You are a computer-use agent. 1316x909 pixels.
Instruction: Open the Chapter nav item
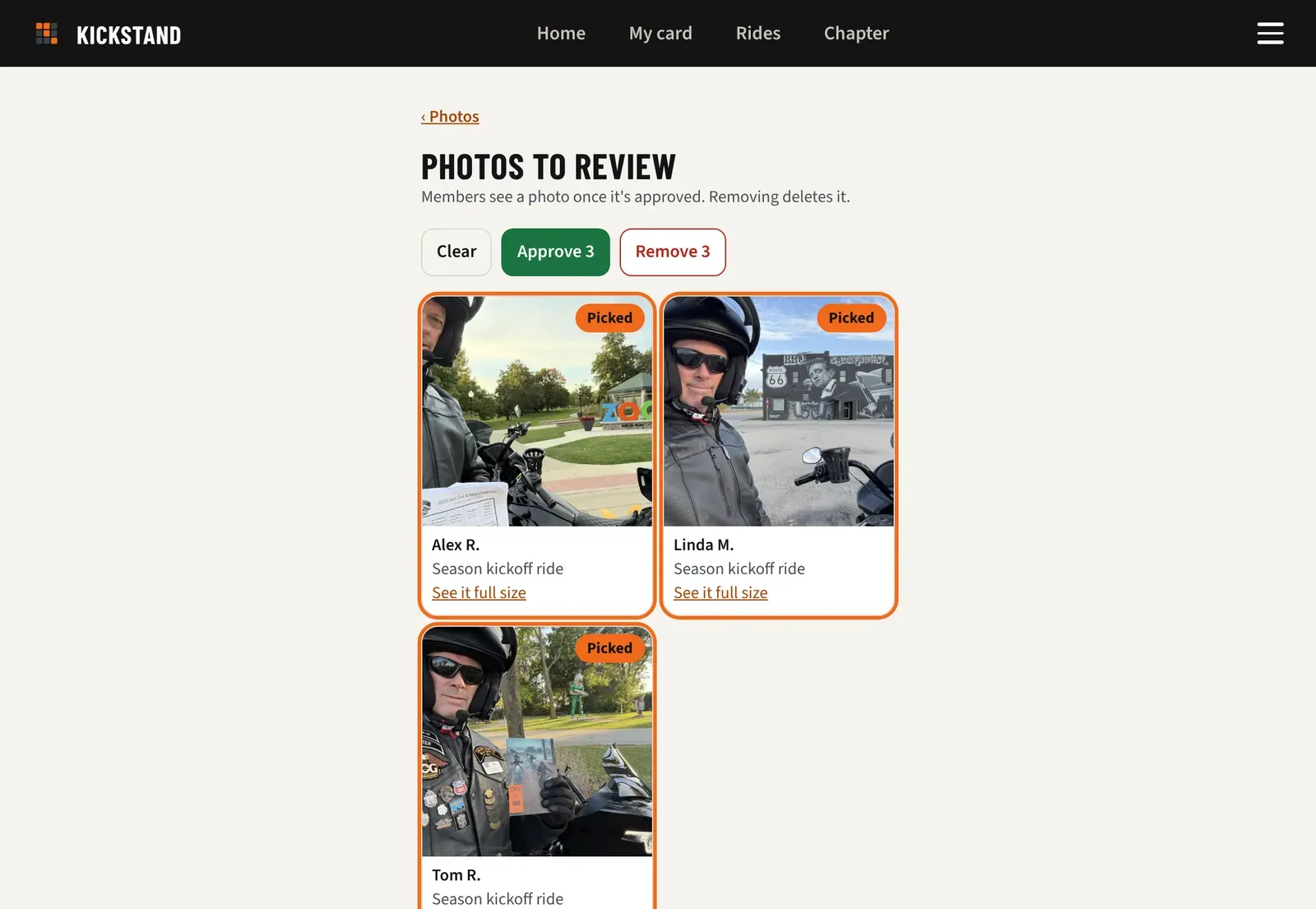(x=856, y=34)
